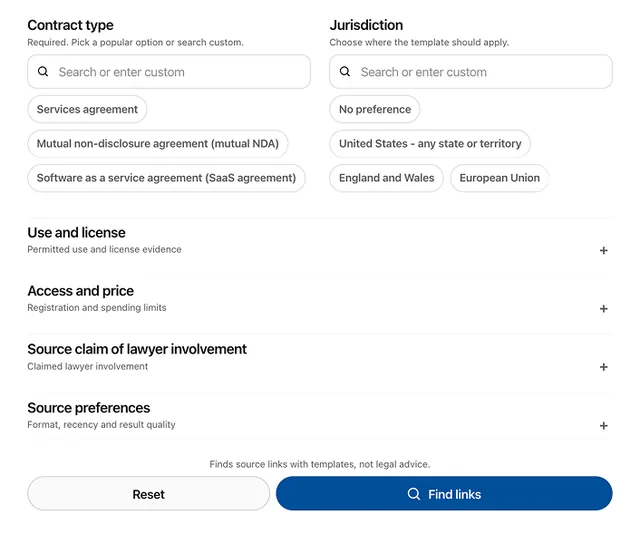This screenshot has width=640, height=534.
Task: Select the Mutual non-disclosure agreement chip
Action: (x=158, y=143)
